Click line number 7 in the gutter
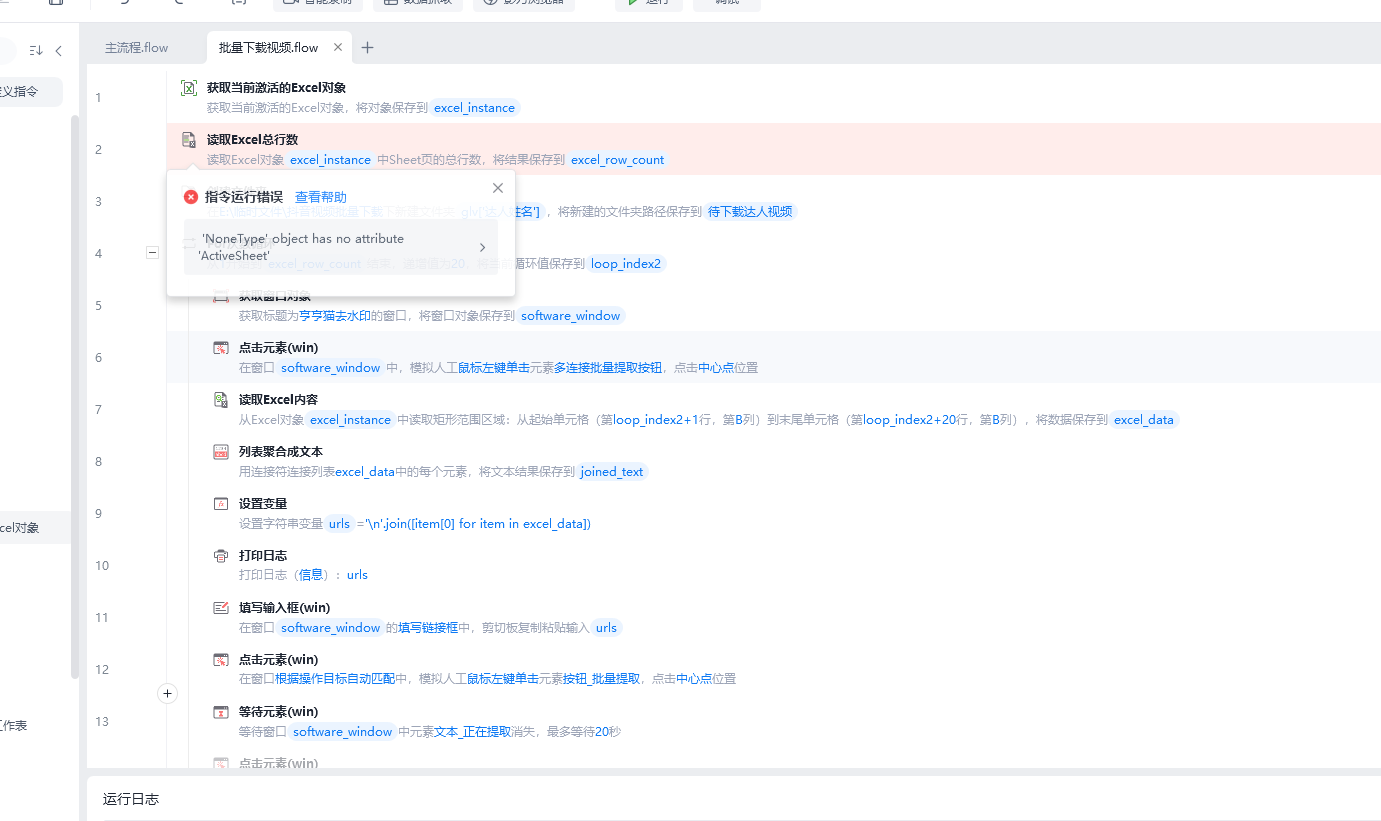 click(x=98, y=410)
